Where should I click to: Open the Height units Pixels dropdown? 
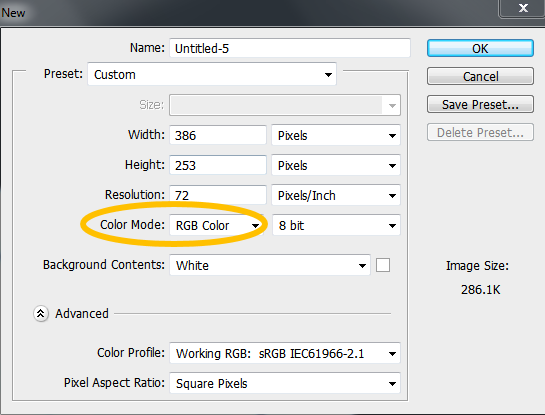click(336, 165)
